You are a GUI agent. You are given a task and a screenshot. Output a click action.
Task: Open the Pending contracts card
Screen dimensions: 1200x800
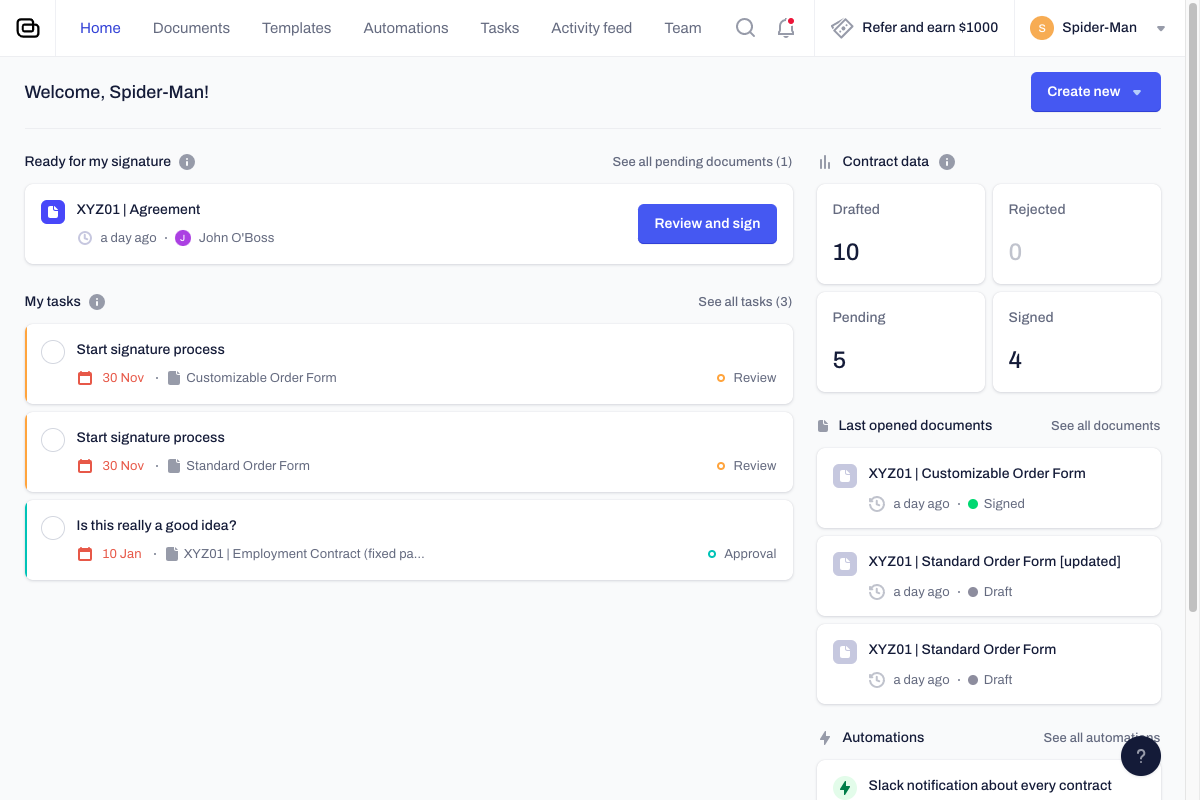point(901,342)
